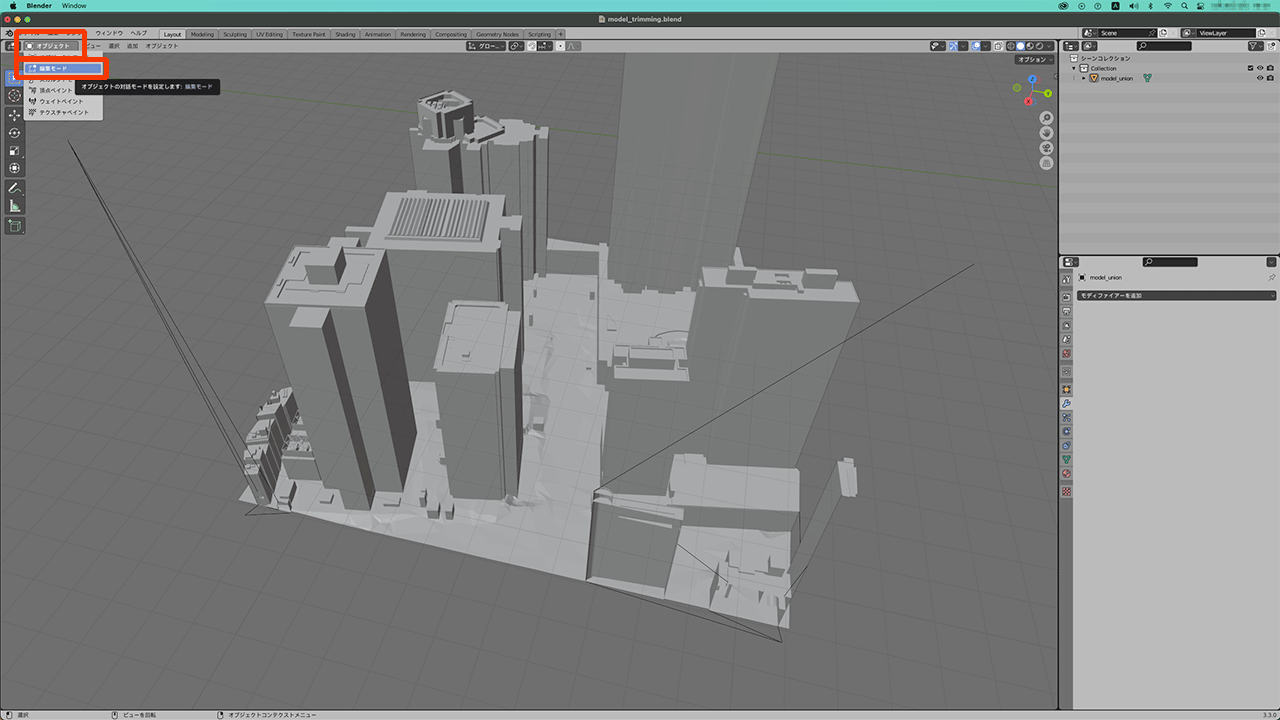Open the Material properties tab
The image size is (1280, 720).
[1067, 473]
